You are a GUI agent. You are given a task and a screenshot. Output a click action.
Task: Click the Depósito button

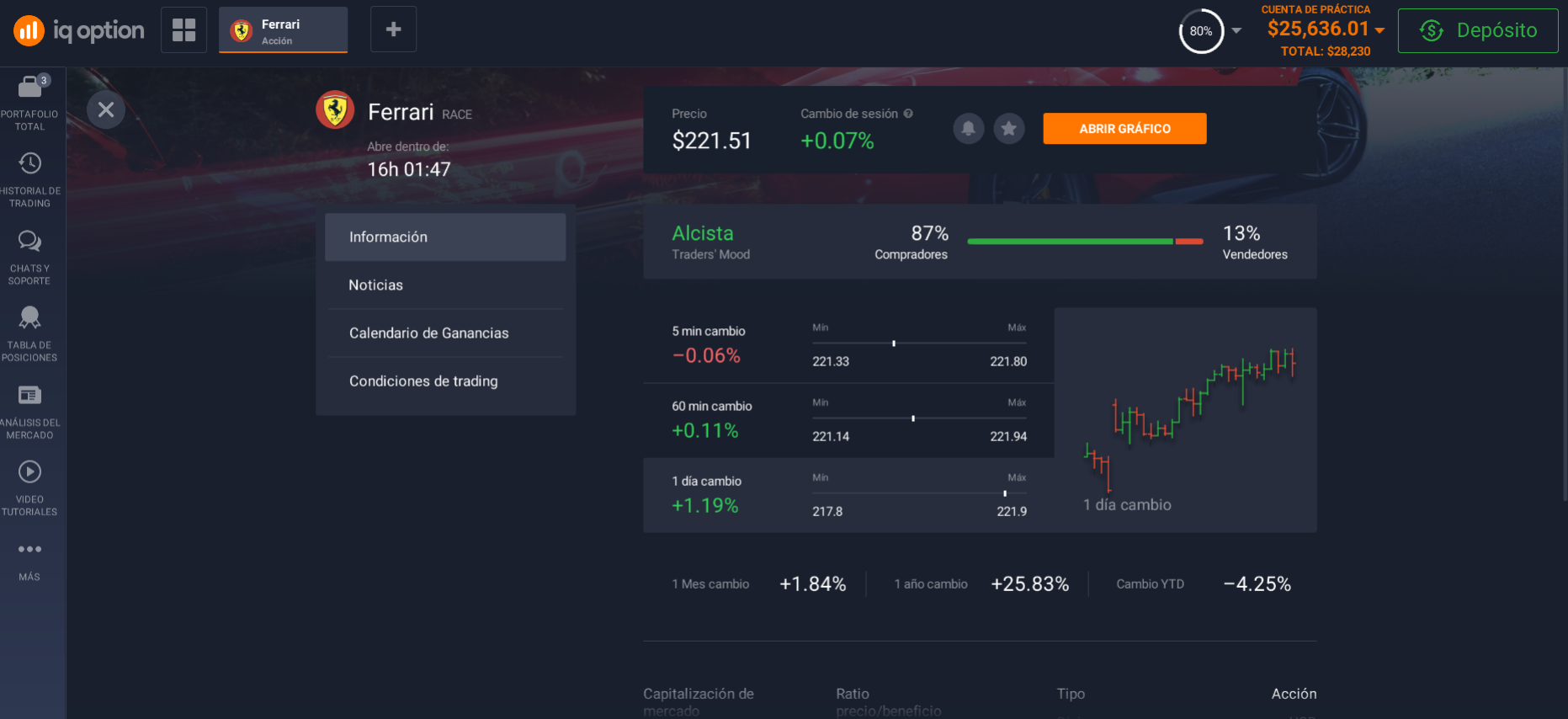click(x=1478, y=30)
